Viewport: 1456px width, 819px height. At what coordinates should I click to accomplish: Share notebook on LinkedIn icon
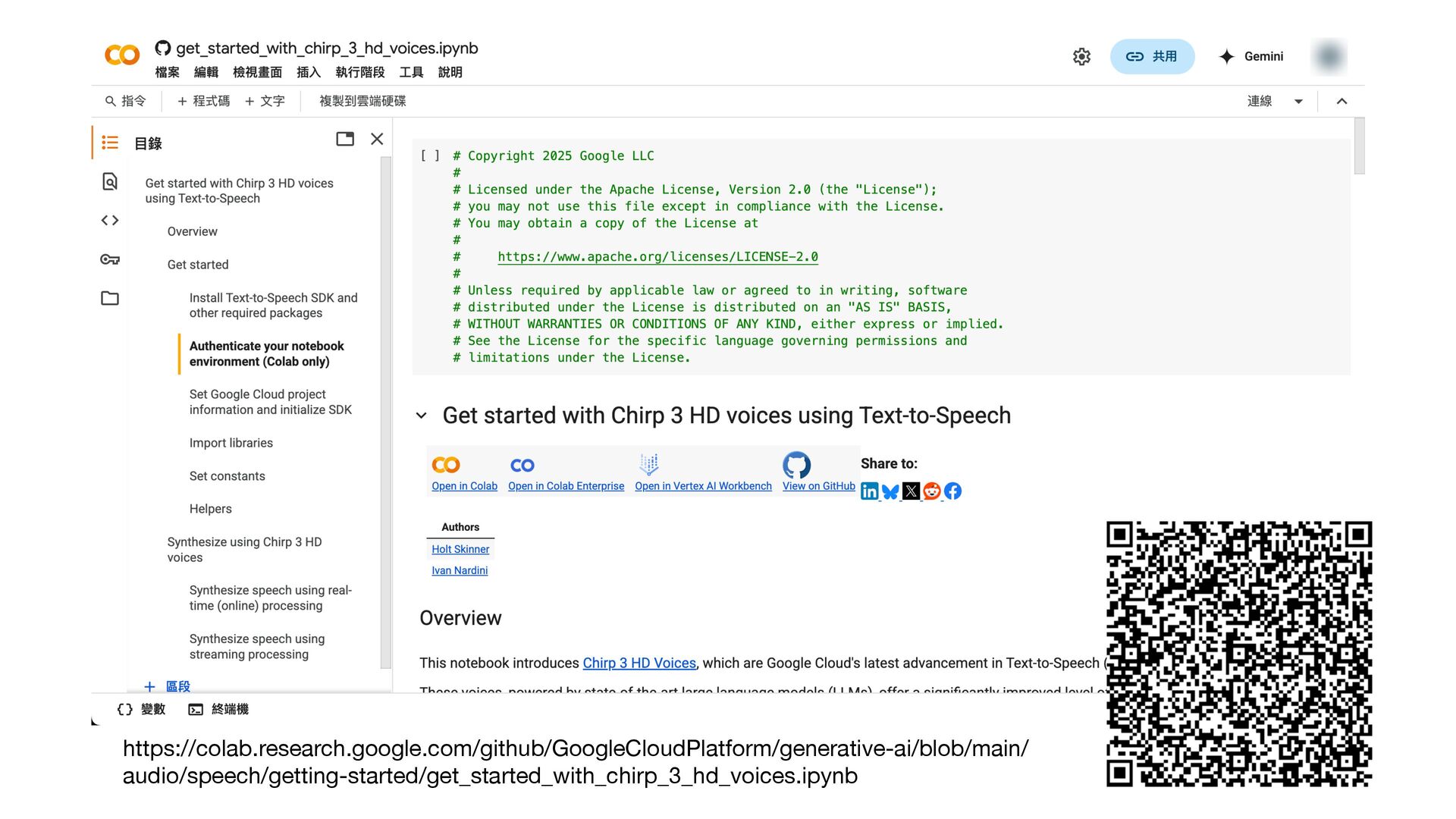(869, 491)
